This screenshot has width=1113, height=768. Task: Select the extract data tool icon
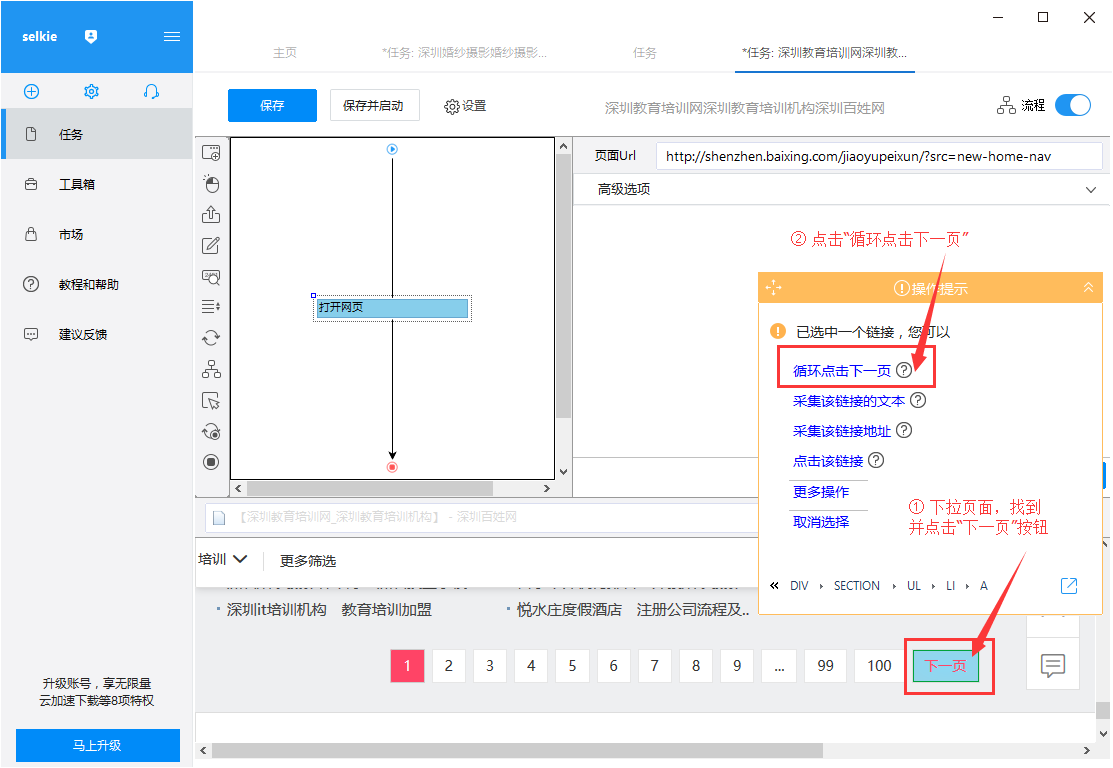[x=211, y=214]
